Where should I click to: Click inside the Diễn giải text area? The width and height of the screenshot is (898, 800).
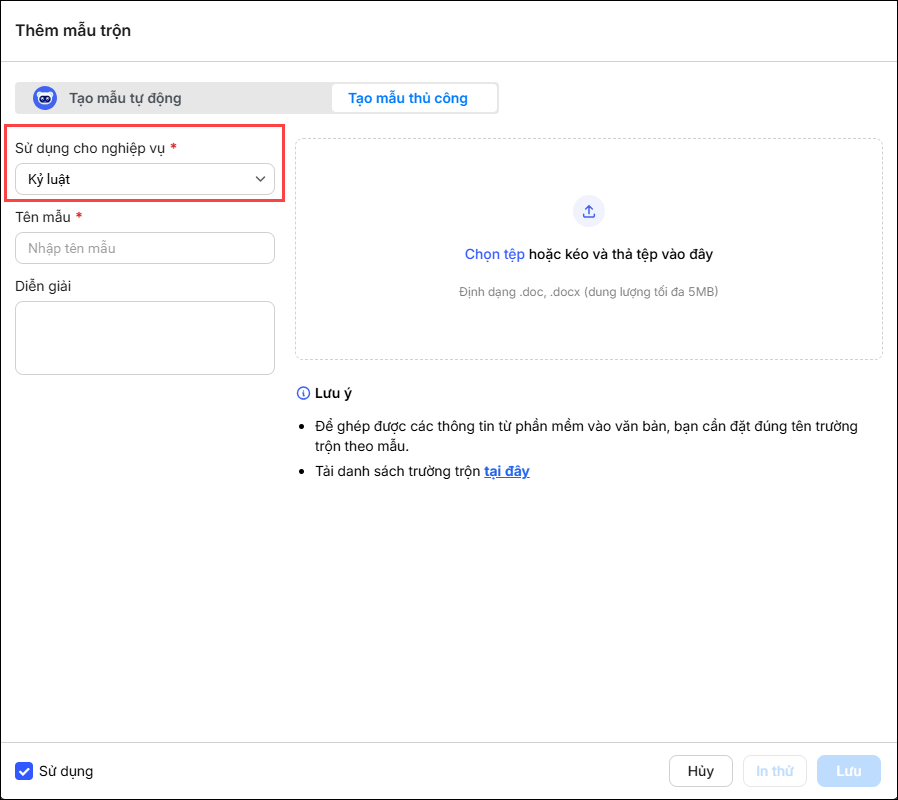tap(145, 338)
